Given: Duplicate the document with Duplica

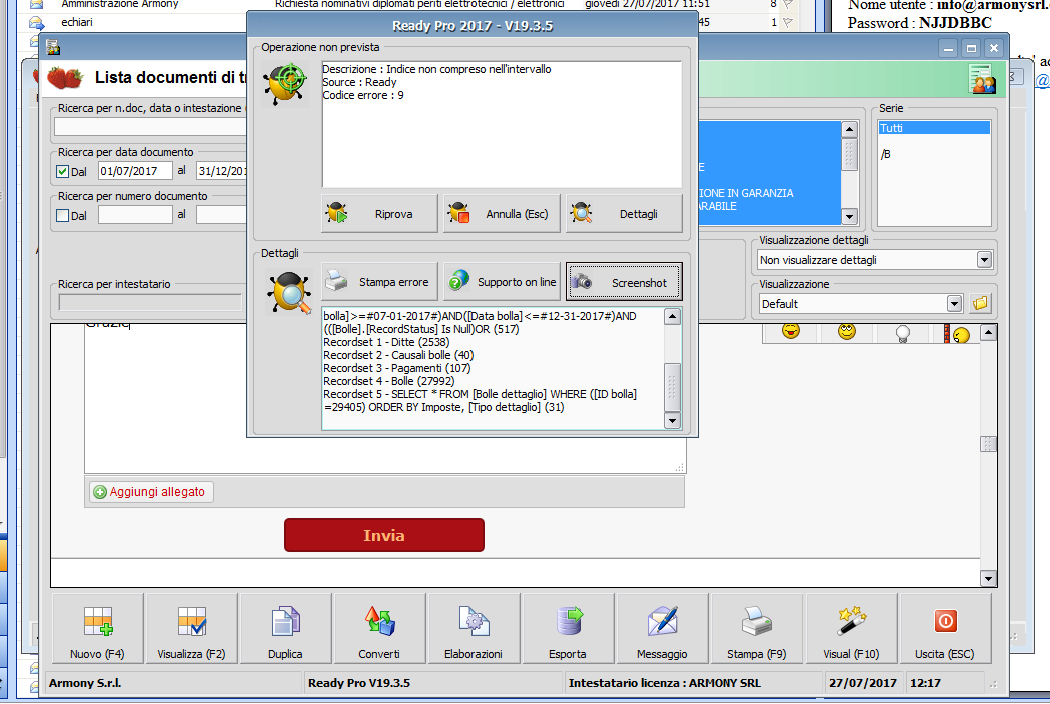Looking at the screenshot, I should (285, 629).
